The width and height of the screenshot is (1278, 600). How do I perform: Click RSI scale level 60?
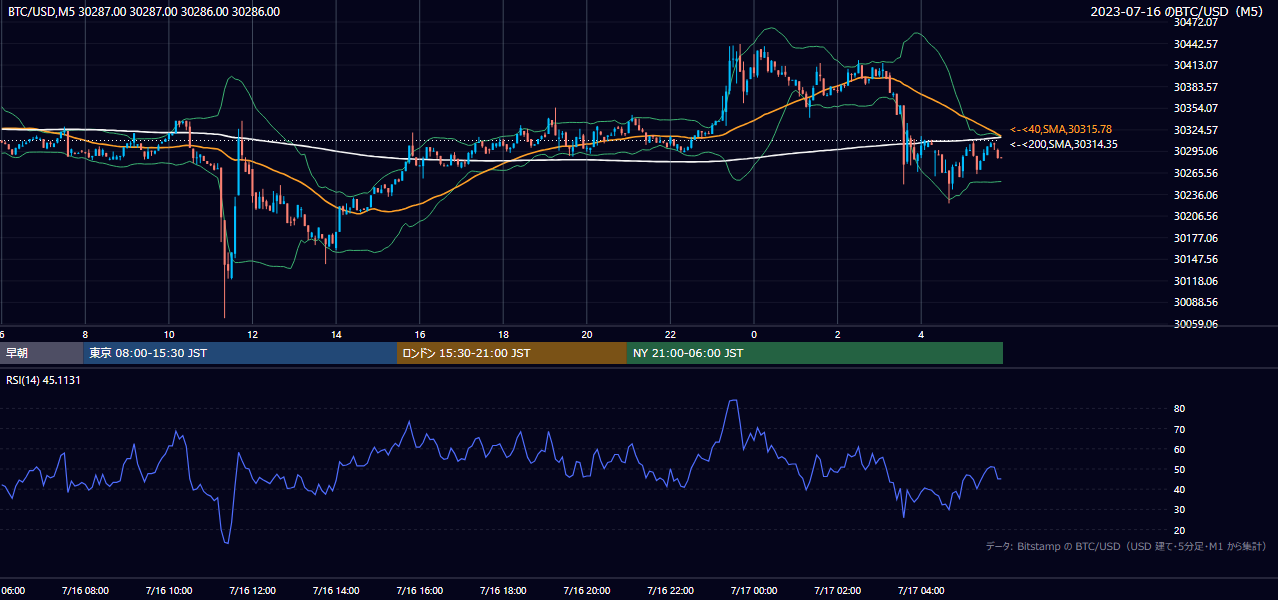pos(1180,449)
